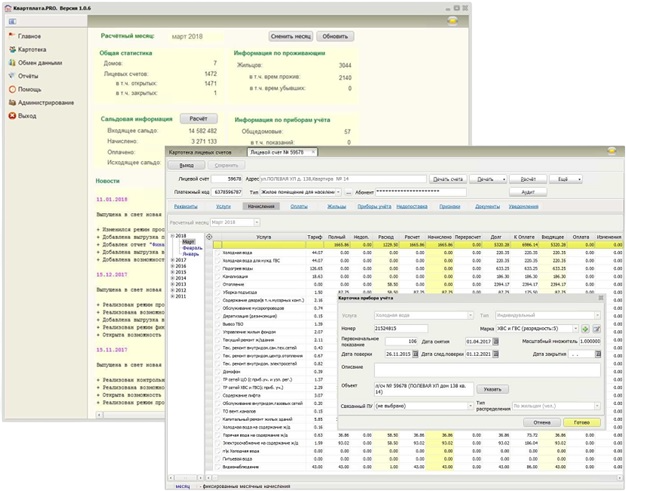
Task: Click the Сменить месяц button
Action: [x=291, y=36]
